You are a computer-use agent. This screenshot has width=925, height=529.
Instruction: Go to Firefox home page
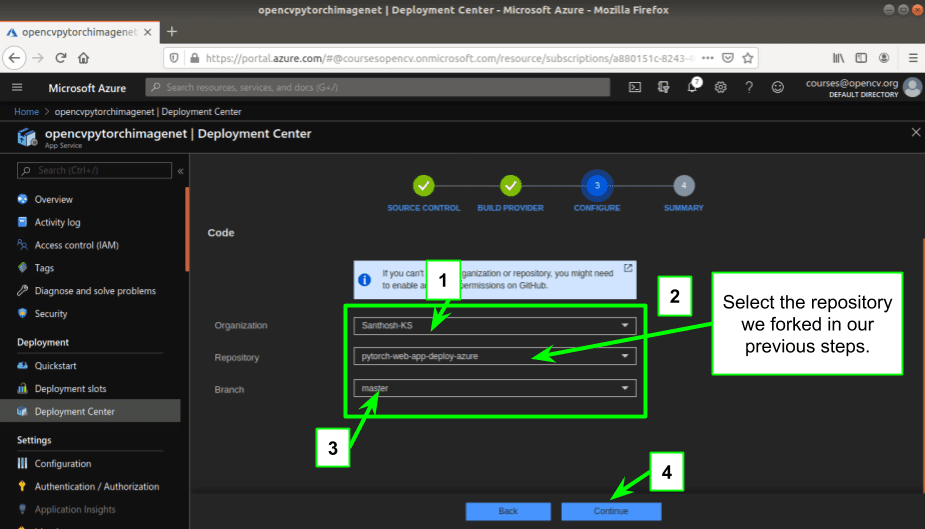pos(84,58)
